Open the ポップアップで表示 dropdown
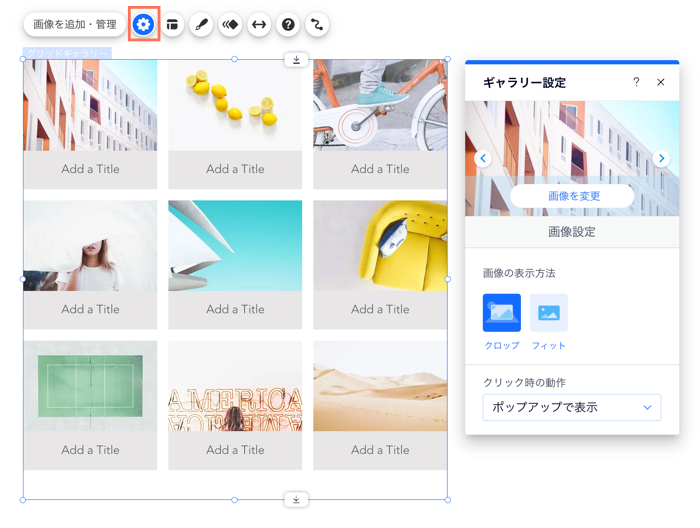Viewport: 700px width, 528px height. tap(571, 407)
